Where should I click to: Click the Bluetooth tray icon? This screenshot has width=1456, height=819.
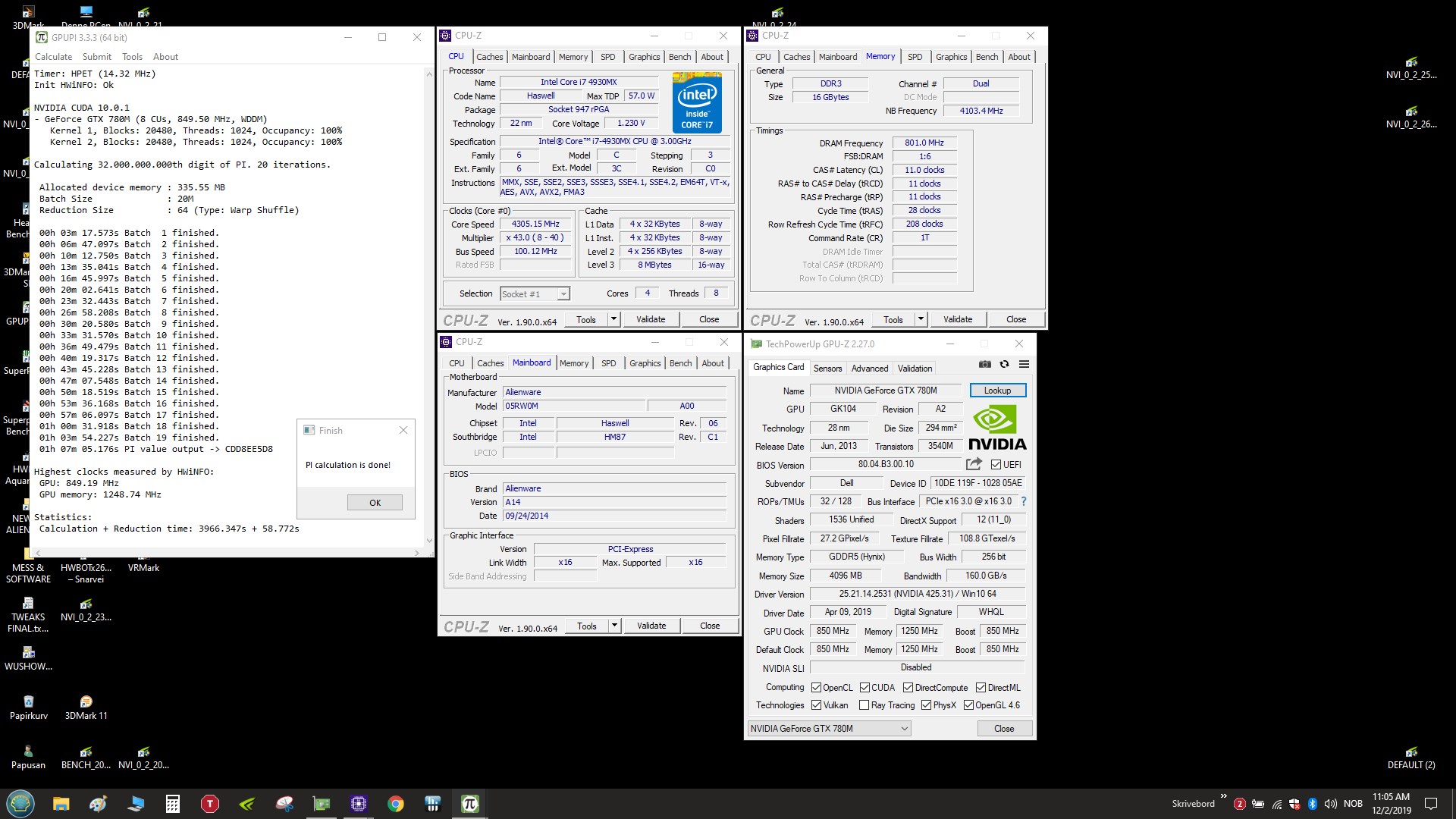1312,804
